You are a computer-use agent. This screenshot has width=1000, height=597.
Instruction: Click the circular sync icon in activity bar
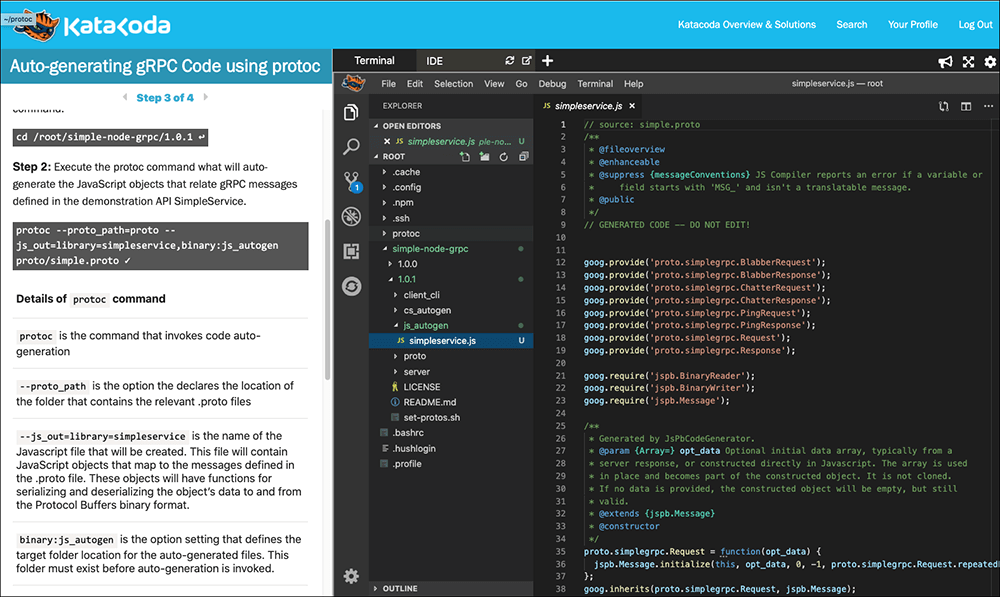(x=351, y=286)
